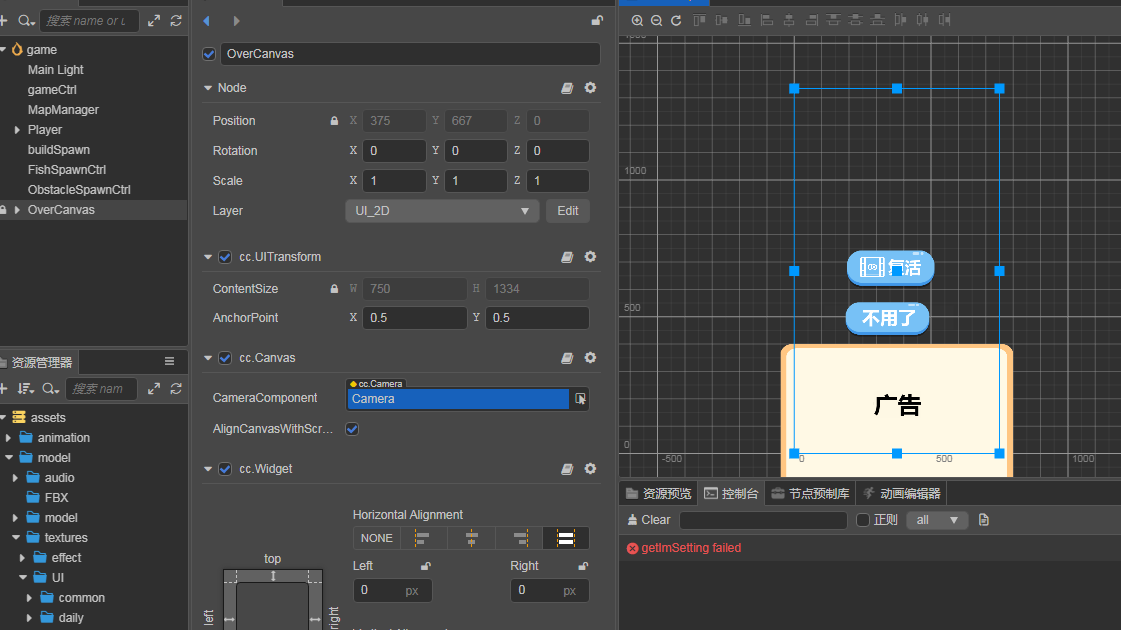Collapse the Node section
This screenshot has height=630, width=1121.
point(208,88)
